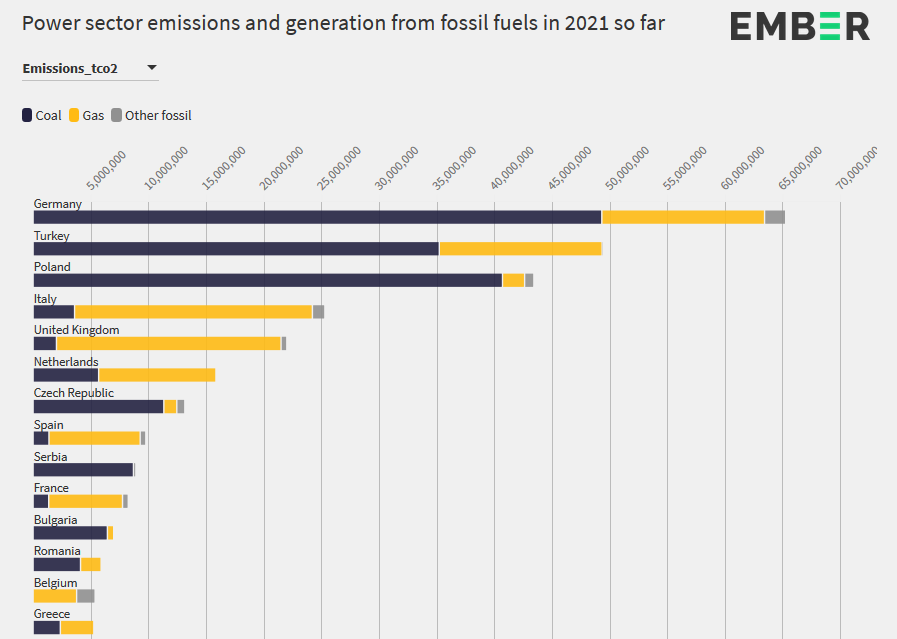897x639 pixels.
Task: Click Serbia's coal bar
Action: [x=83, y=470]
